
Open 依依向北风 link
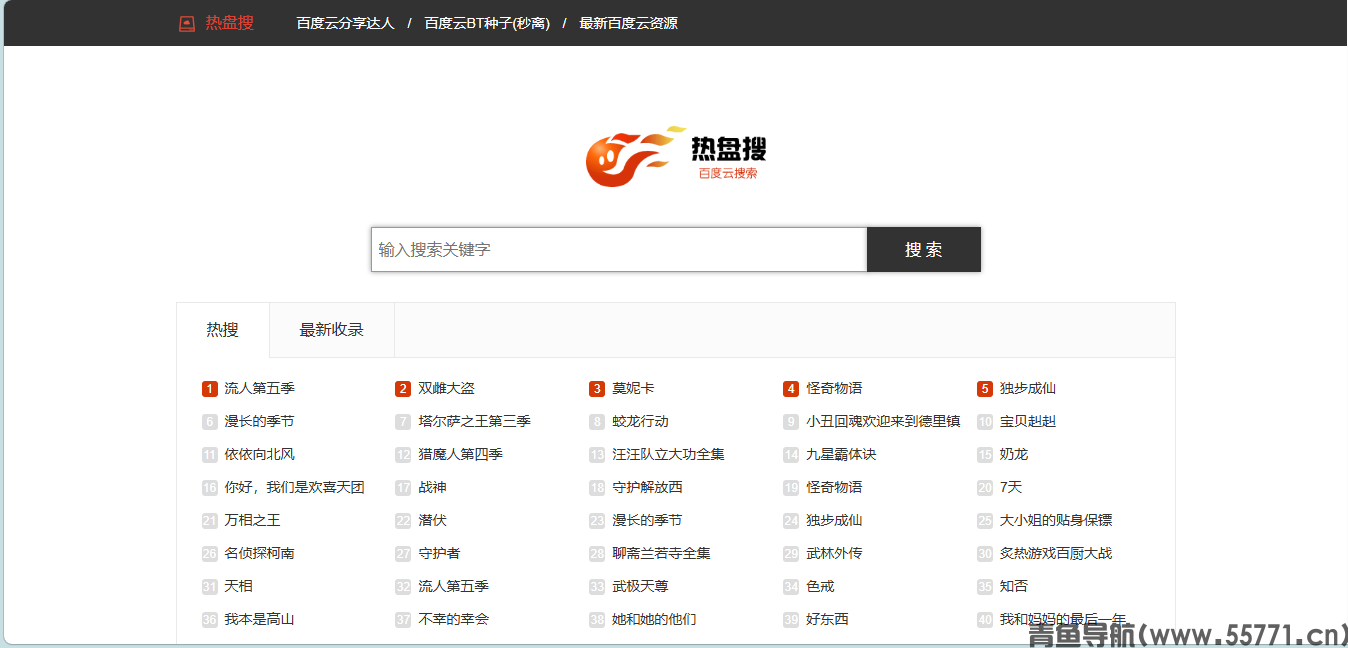click(x=259, y=454)
